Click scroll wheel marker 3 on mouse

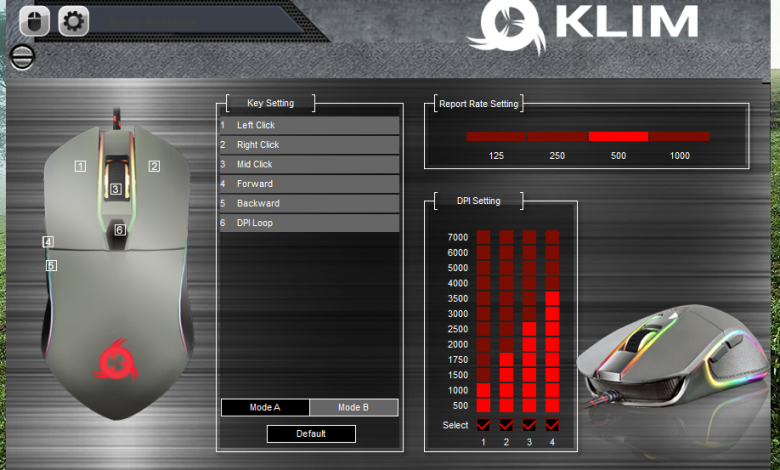pos(115,189)
